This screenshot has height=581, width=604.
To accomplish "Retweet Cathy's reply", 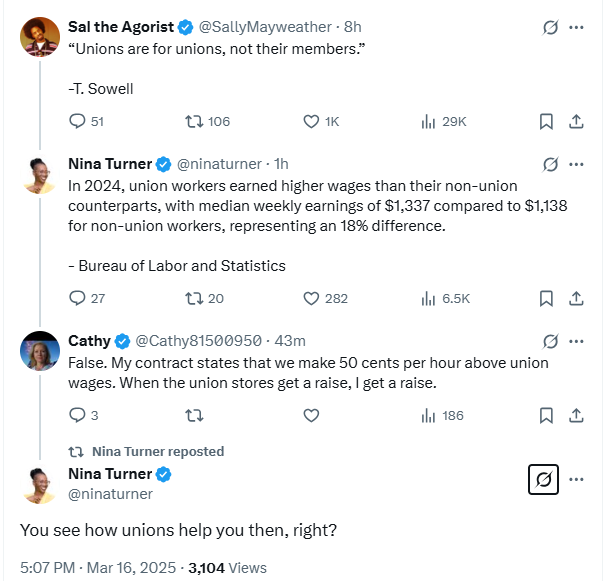I will click(x=195, y=415).
